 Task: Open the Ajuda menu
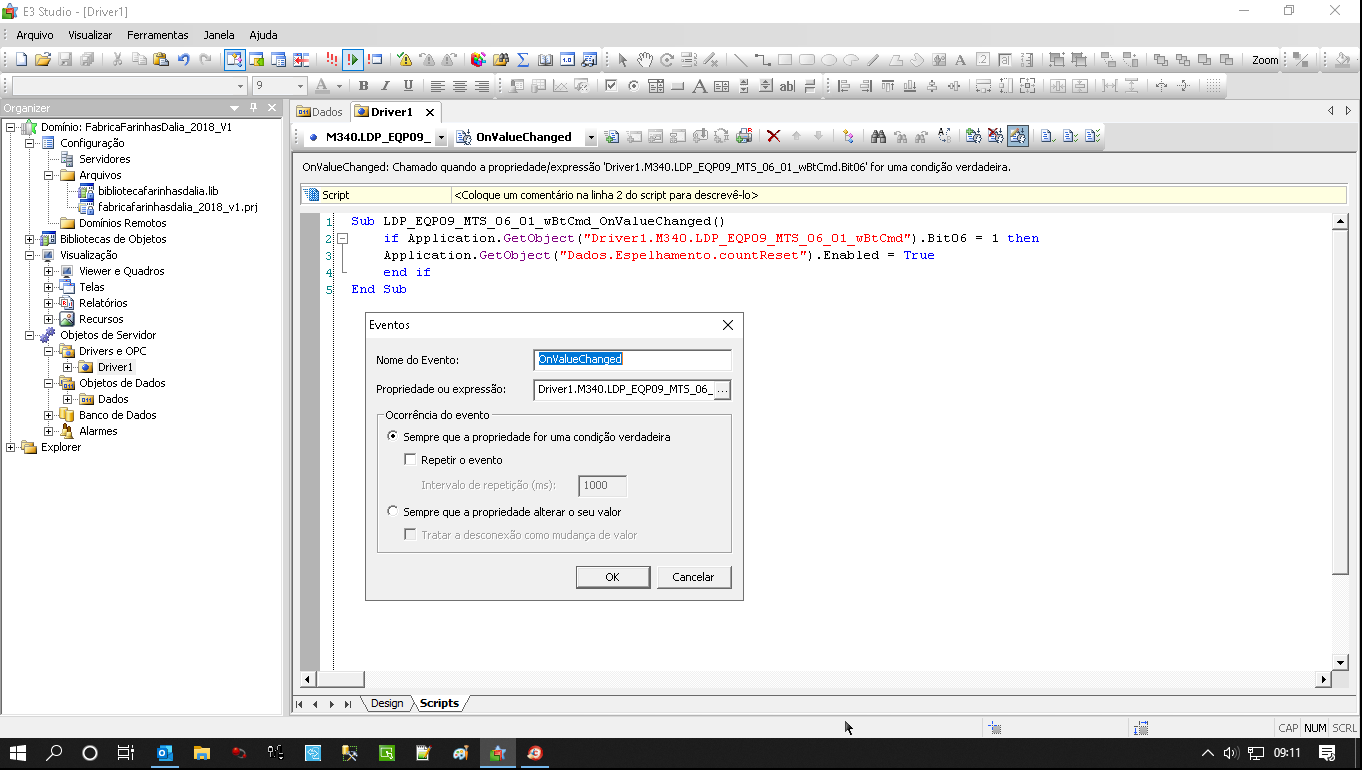pos(263,35)
